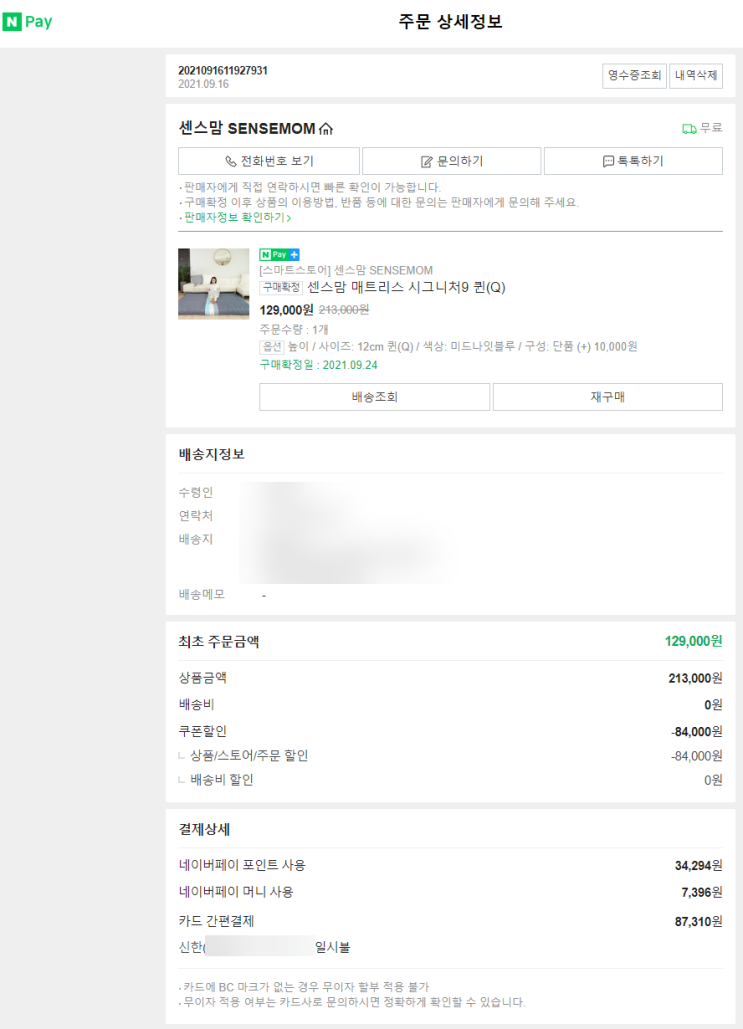Open the 영수증조회 receipt lookup
This screenshot has height=1029, width=743.
pos(634,76)
